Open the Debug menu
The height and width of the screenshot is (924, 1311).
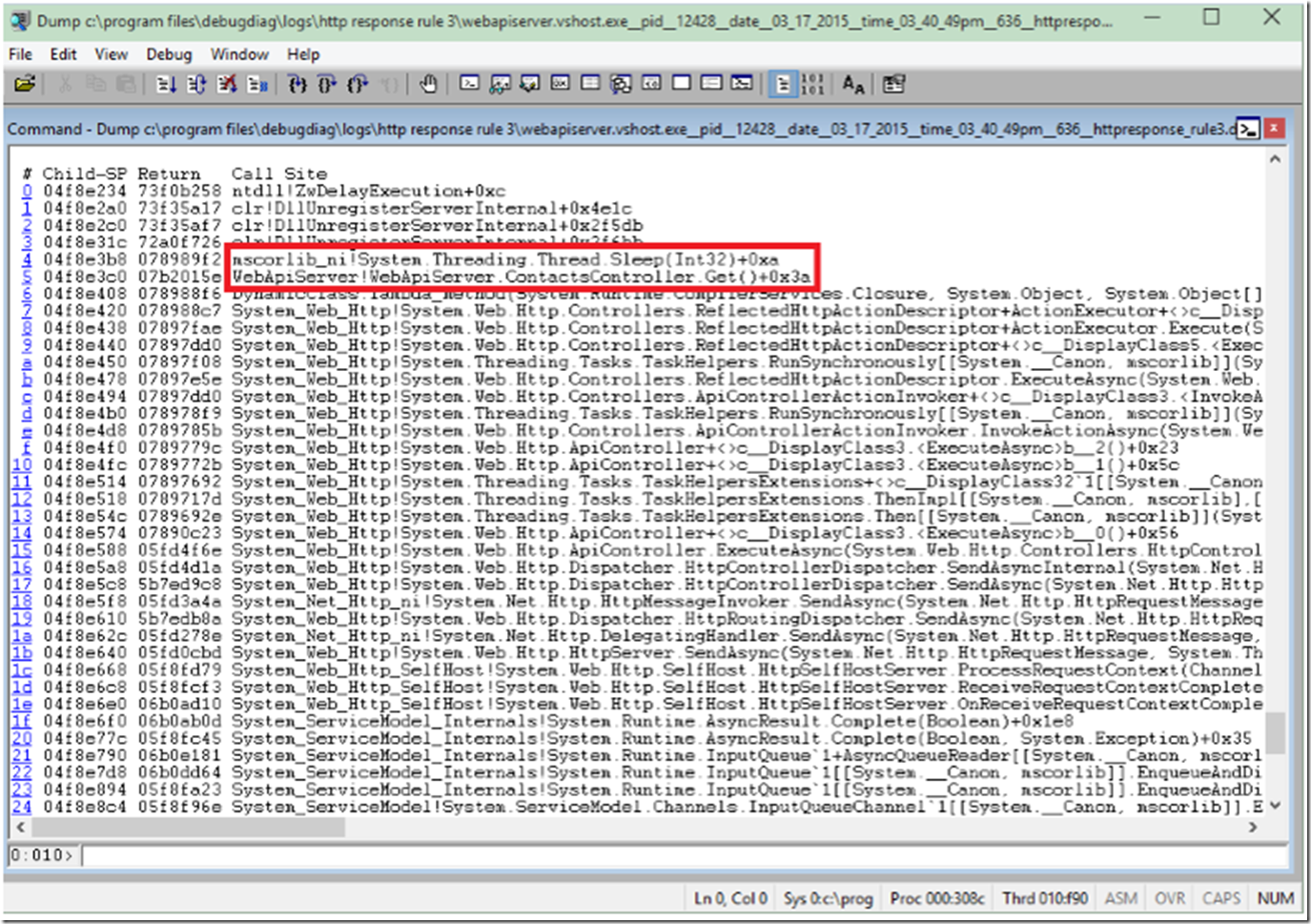[169, 54]
